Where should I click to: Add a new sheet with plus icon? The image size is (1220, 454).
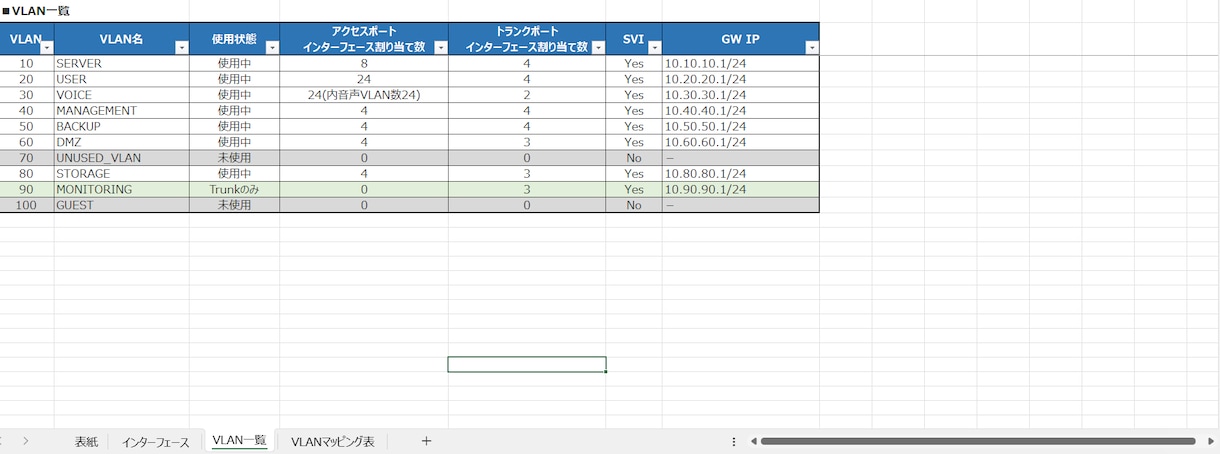426,441
